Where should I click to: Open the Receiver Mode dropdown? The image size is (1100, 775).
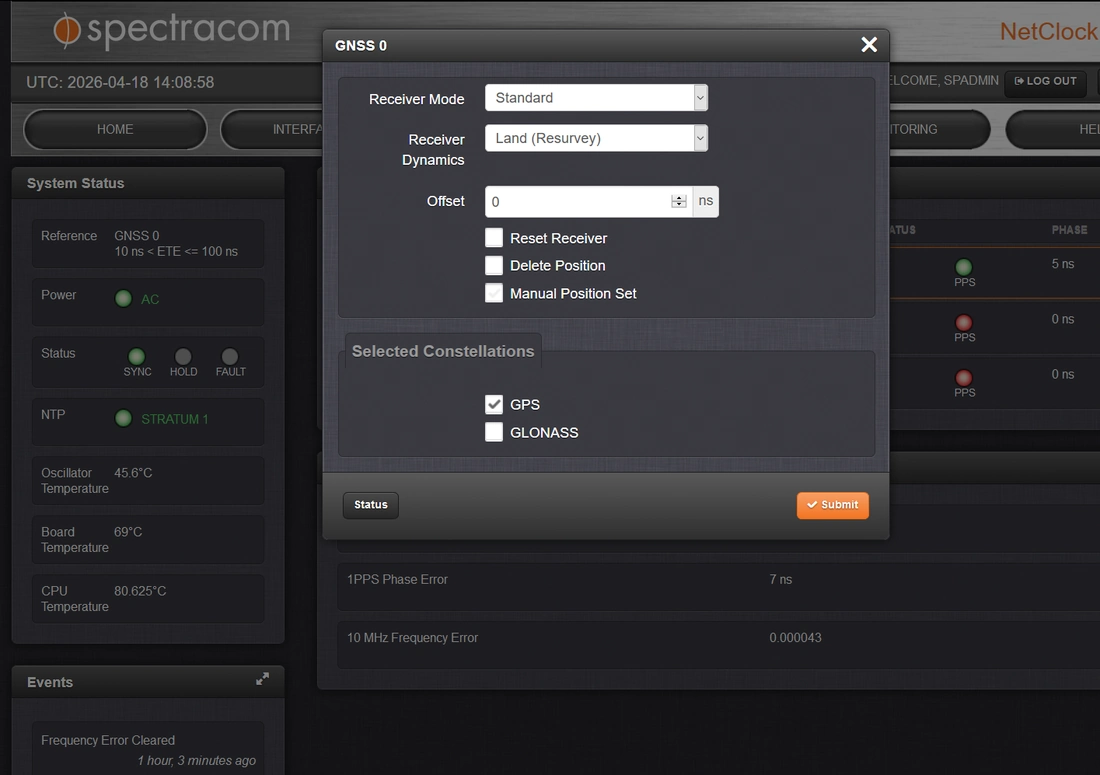(596, 98)
